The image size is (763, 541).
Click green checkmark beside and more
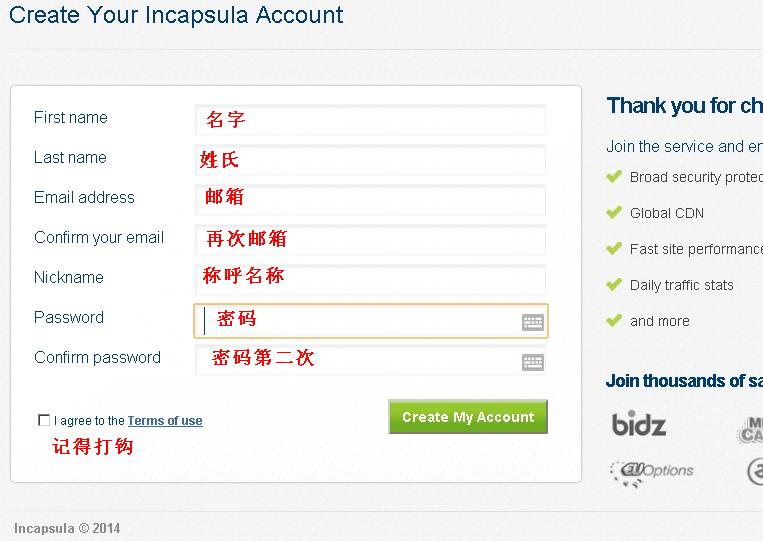(x=614, y=320)
